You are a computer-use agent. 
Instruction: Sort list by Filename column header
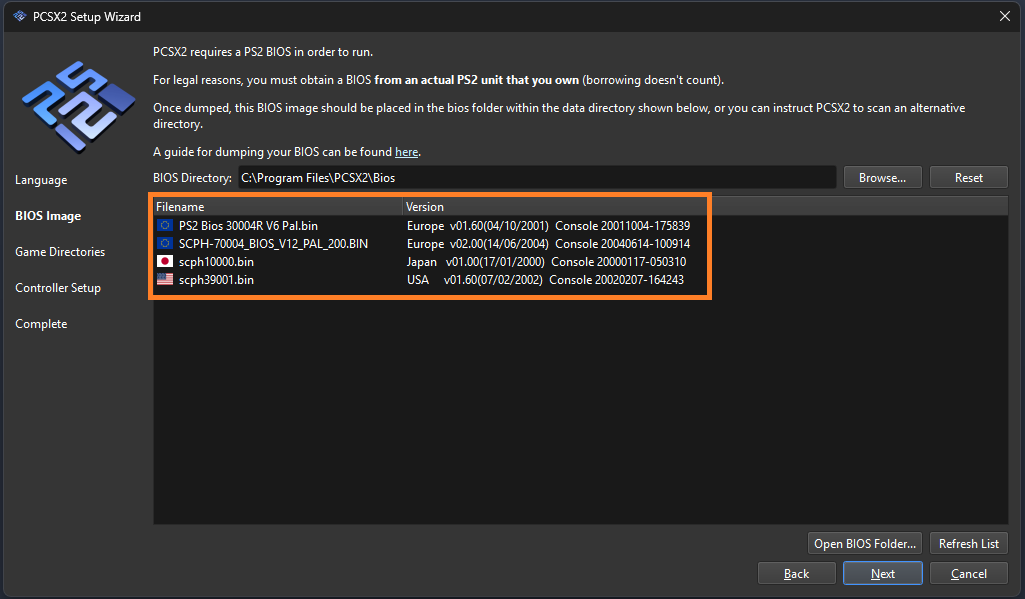click(x=278, y=207)
